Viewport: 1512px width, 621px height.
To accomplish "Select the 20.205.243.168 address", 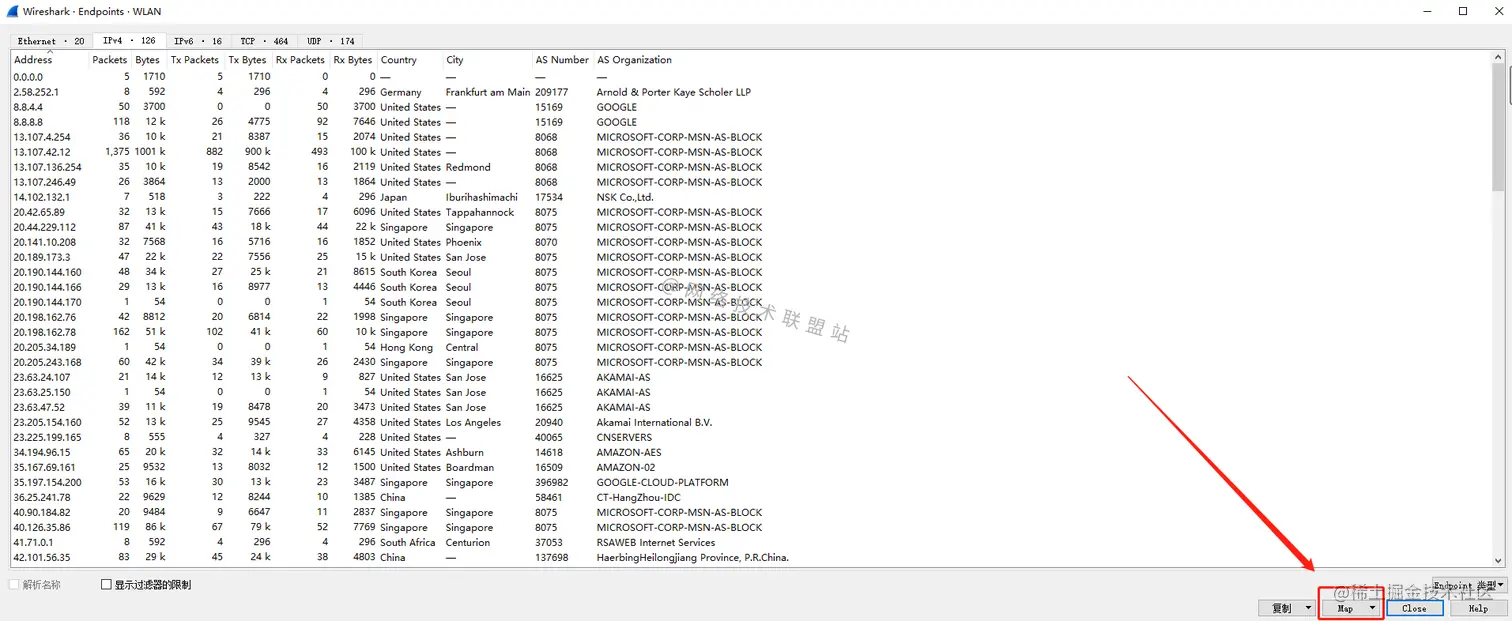I will click(x=47, y=362).
